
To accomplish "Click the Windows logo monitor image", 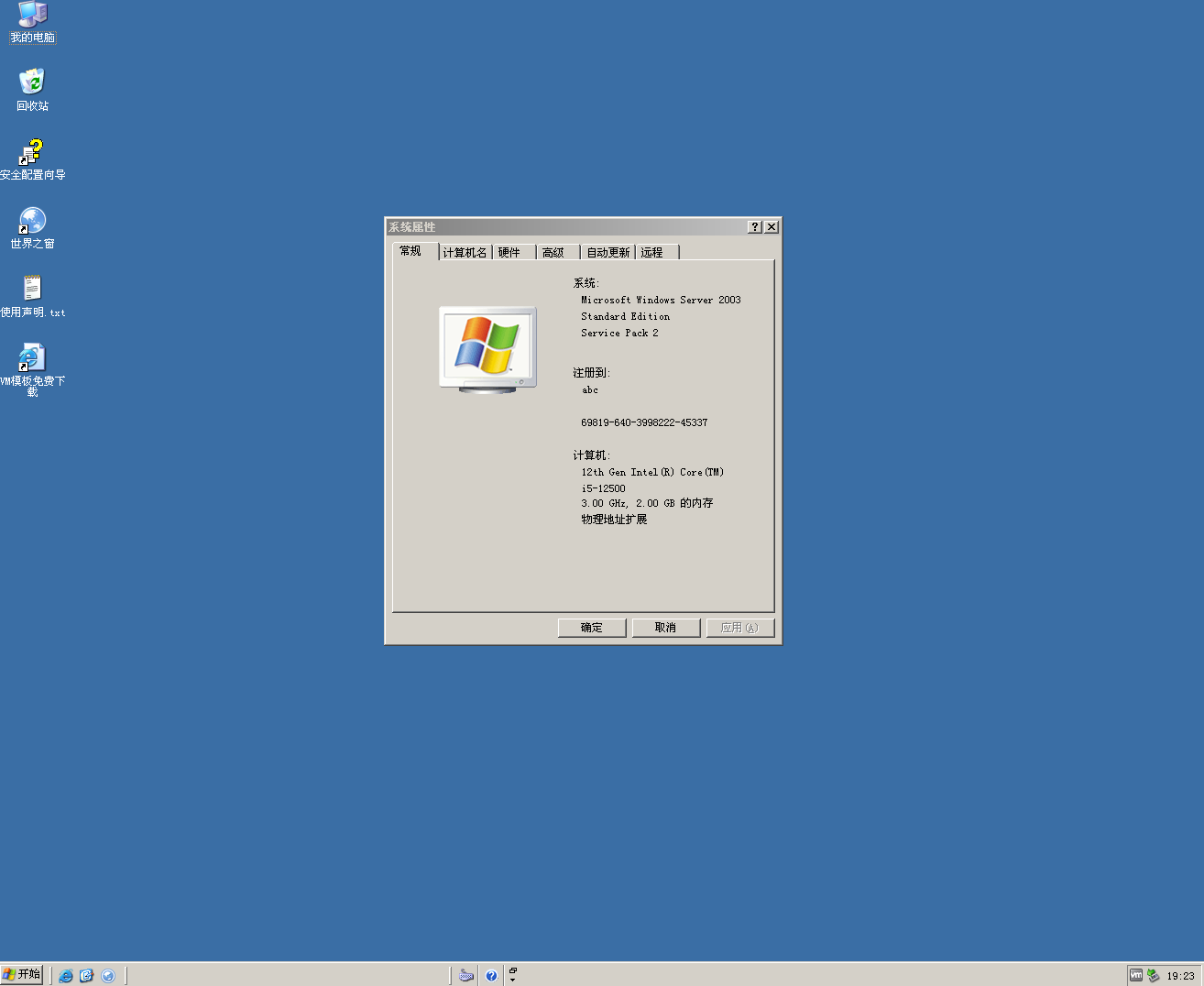I will pyautogui.click(x=487, y=350).
